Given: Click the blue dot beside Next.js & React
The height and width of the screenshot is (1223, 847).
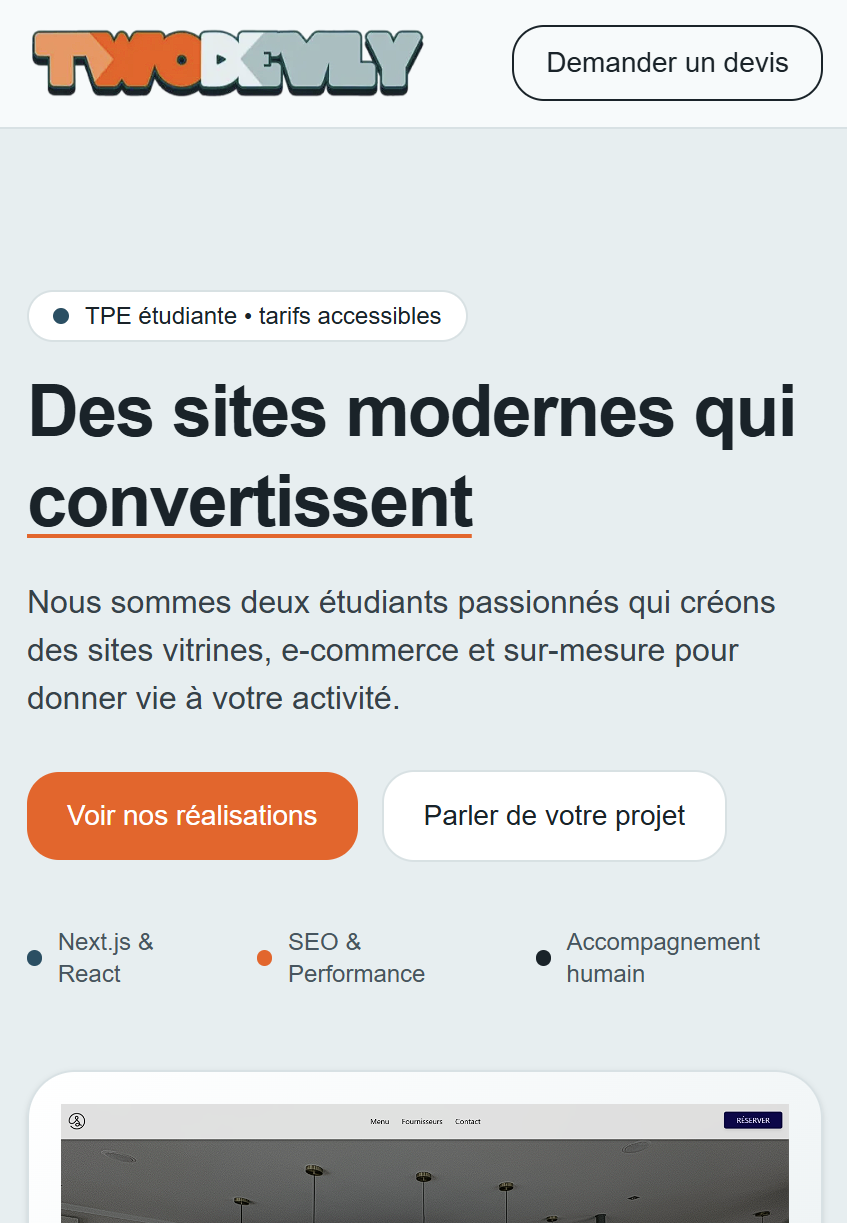Looking at the screenshot, I should (35, 958).
